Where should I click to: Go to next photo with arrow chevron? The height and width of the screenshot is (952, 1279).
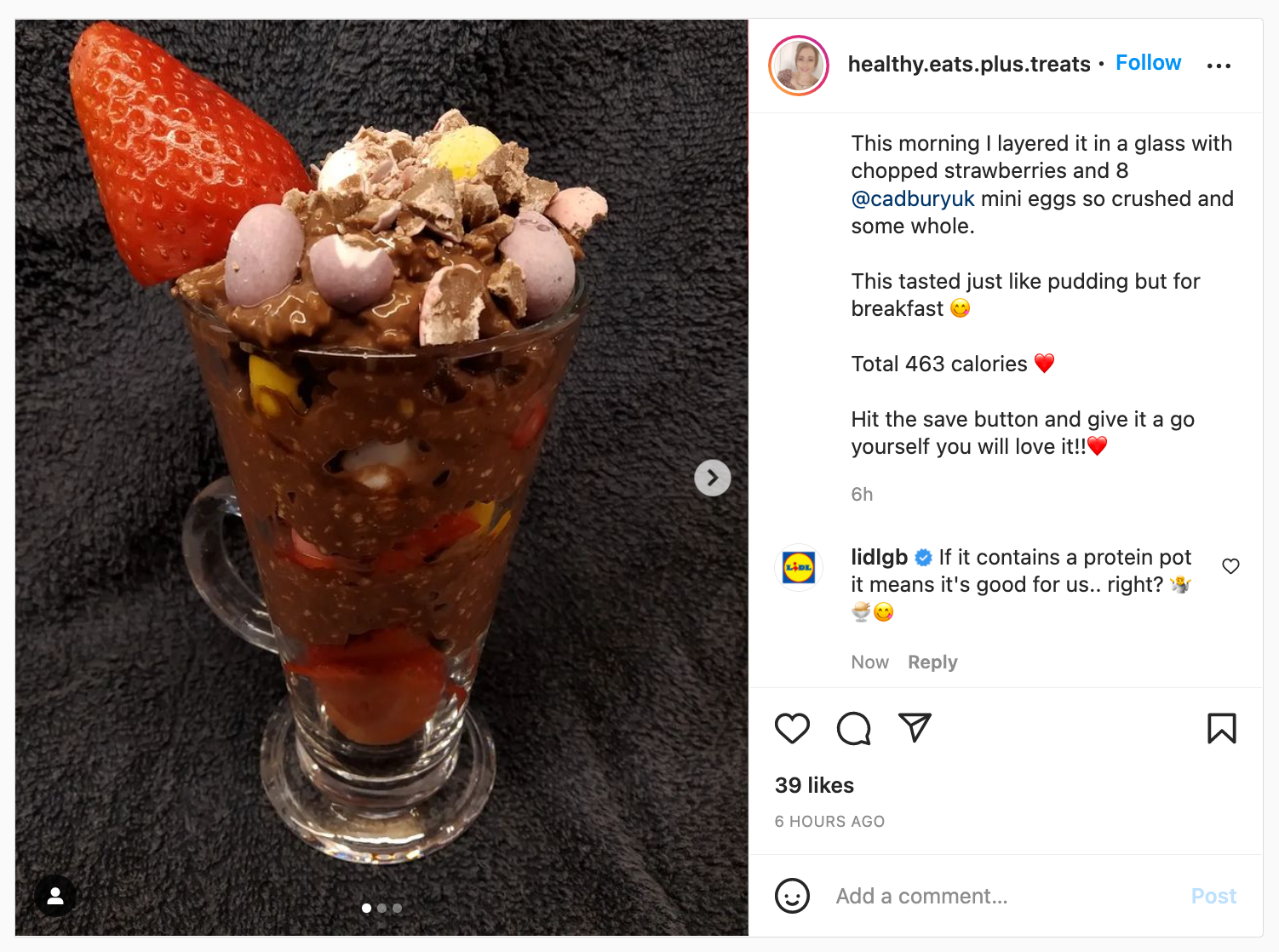point(713,478)
